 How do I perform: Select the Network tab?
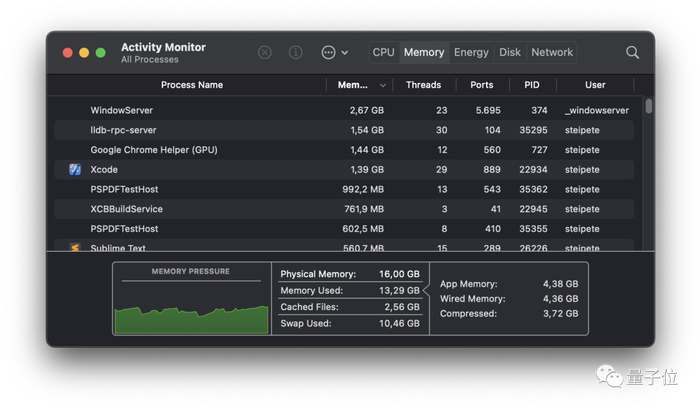click(x=552, y=52)
